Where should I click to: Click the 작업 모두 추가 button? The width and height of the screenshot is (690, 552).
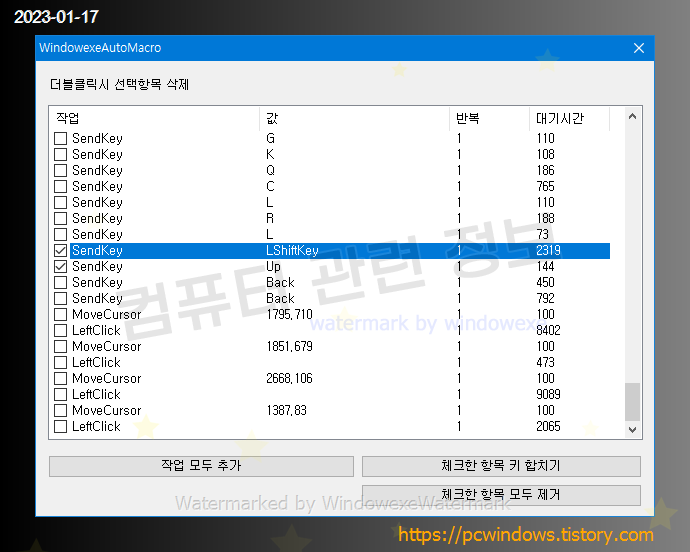[x=201, y=466]
